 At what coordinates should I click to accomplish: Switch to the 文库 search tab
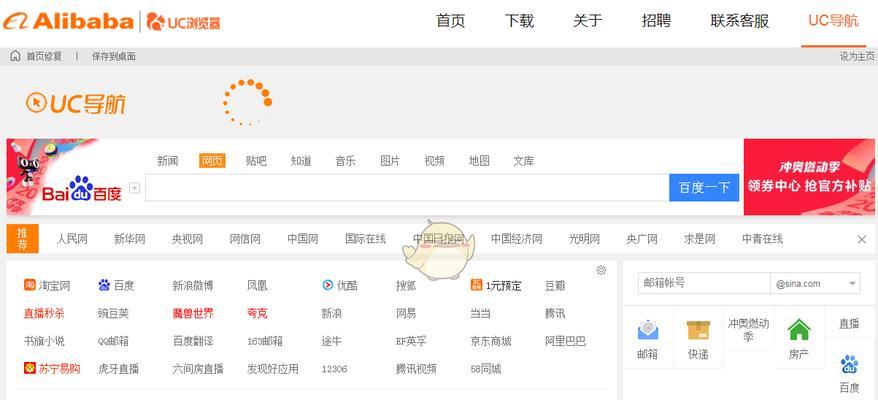click(x=524, y=161)
